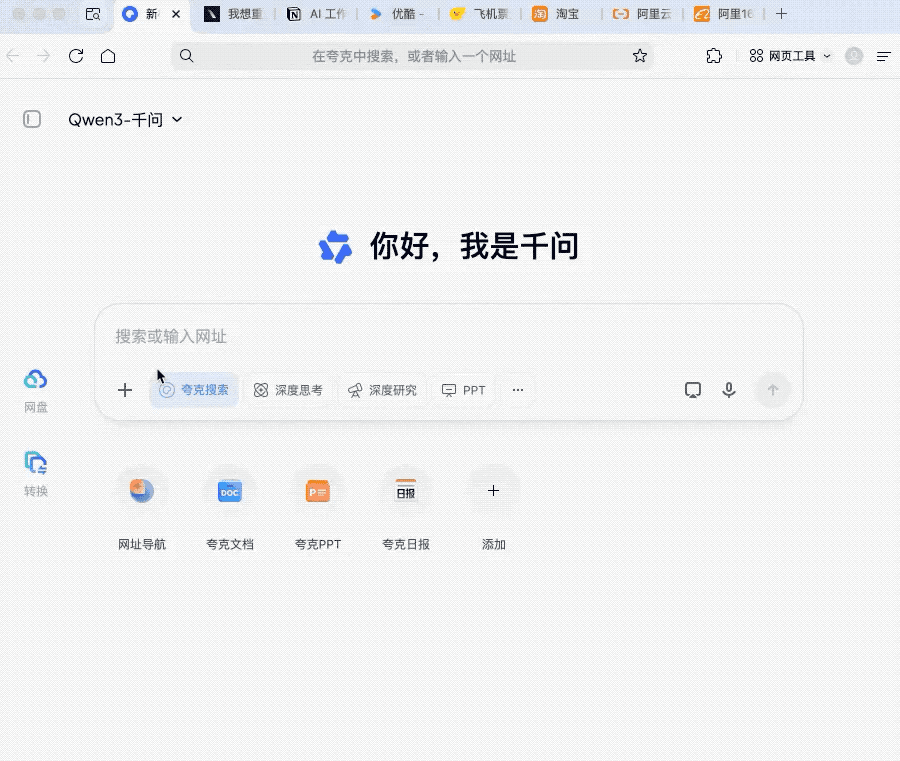The width and height of the screenshot is (900, 761).
Task: Click the 搜索或输入网址 input field
Action: pos(400,337)
